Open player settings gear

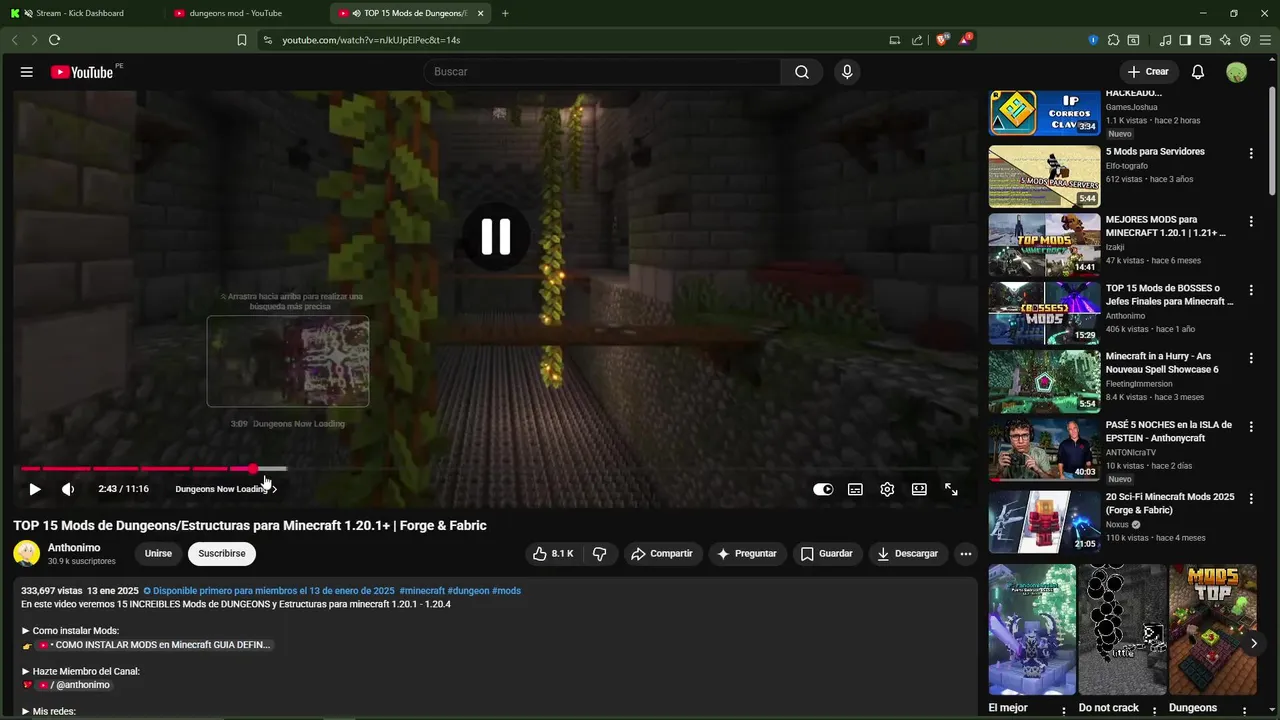[x=887, y=489]
